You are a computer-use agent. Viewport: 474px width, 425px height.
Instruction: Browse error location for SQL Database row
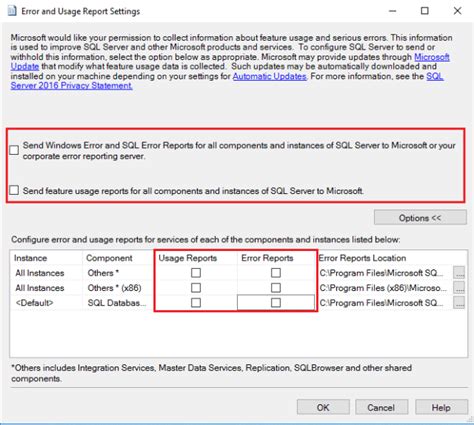[459, 303]
